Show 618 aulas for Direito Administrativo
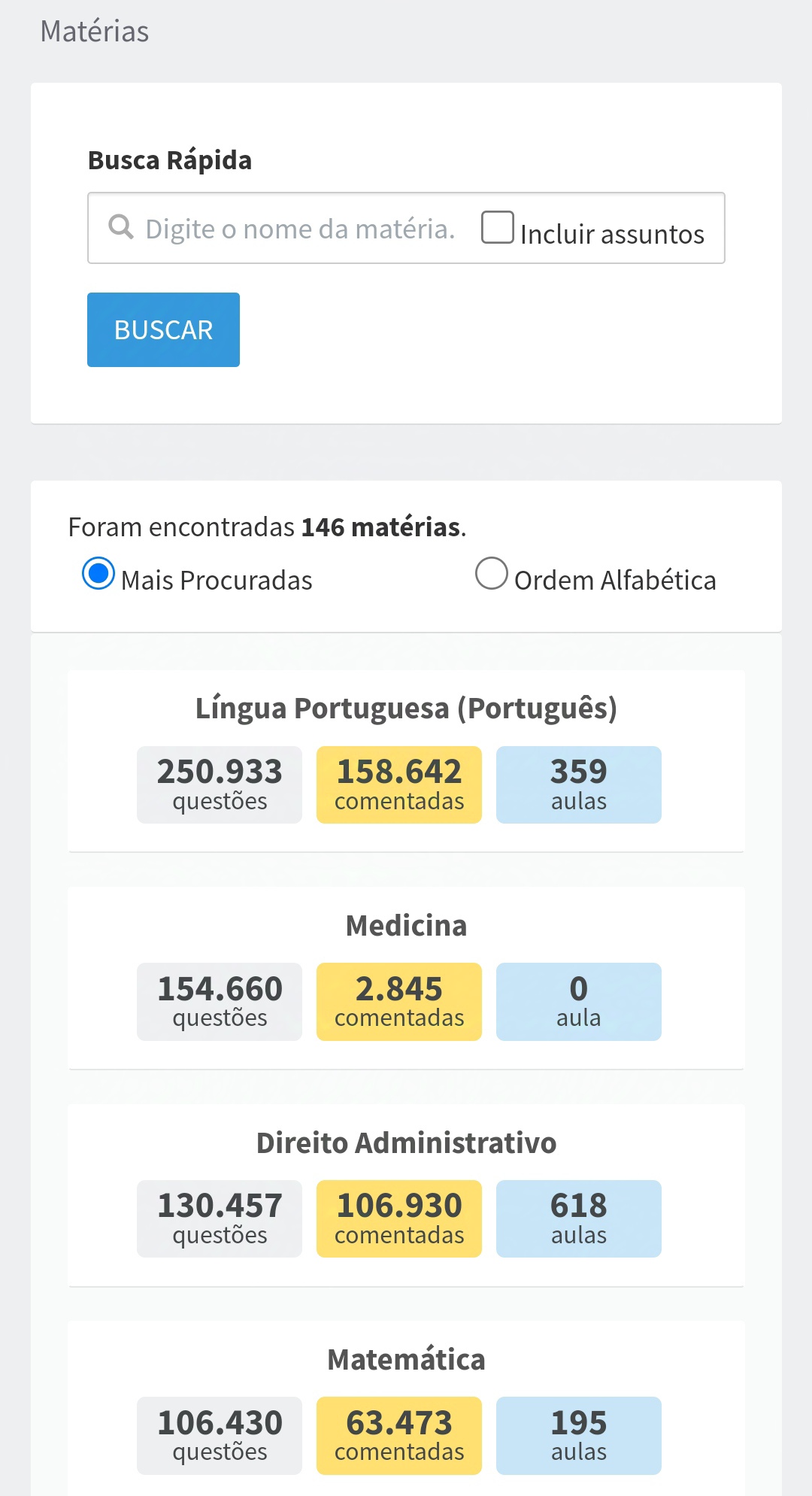Screen dimensions: 812x1496 tap(578, 1218)
